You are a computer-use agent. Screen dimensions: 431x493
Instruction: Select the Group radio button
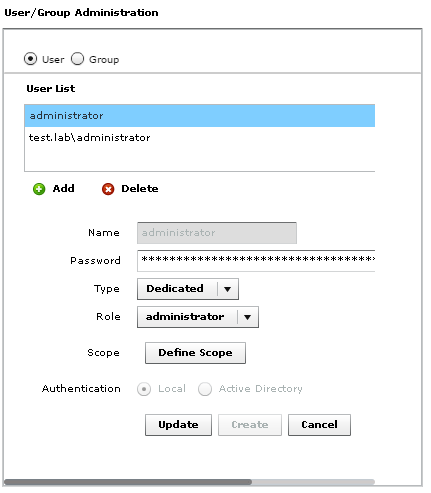(x=77, y=59)
